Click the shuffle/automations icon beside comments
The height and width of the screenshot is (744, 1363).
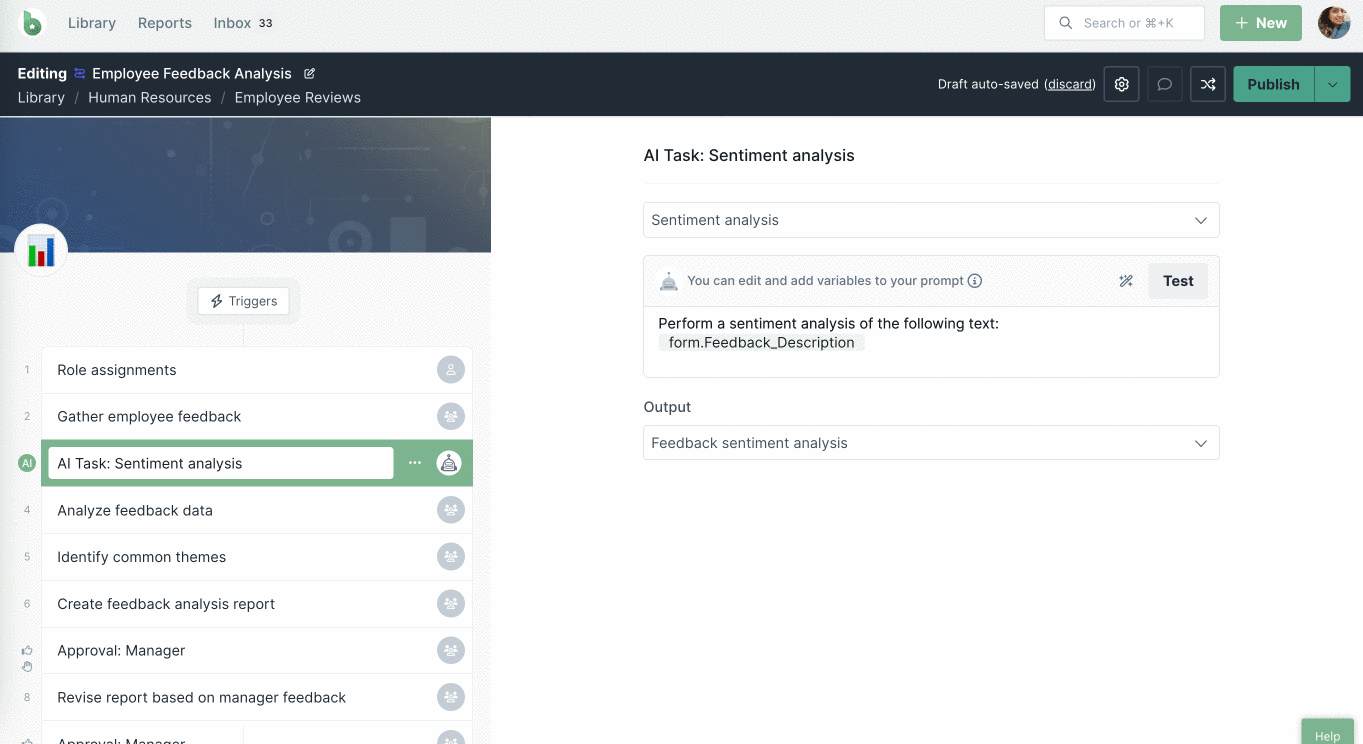1207,84
